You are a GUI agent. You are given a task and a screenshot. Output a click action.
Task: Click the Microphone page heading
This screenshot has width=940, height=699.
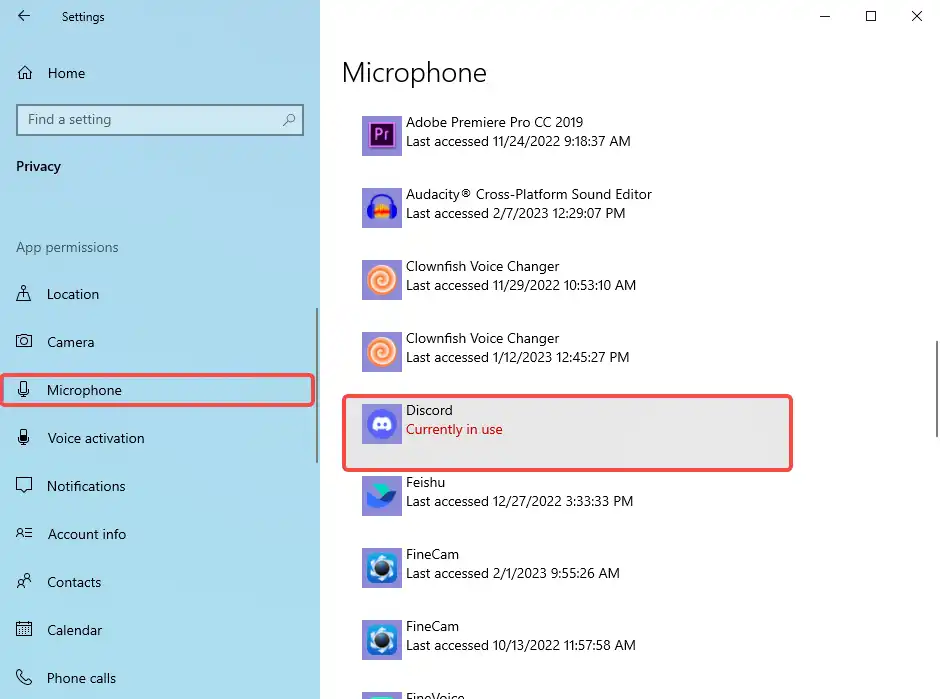[x=414, y=73]
